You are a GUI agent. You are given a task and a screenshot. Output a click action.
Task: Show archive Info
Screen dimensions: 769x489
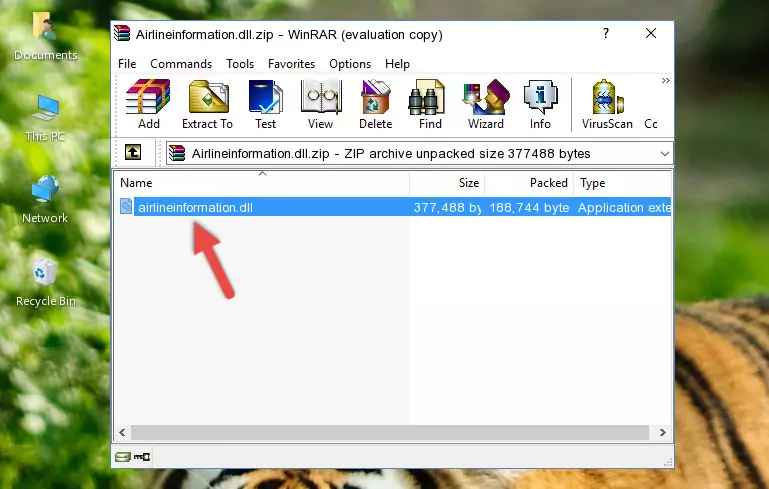click(x=540, y=104)
